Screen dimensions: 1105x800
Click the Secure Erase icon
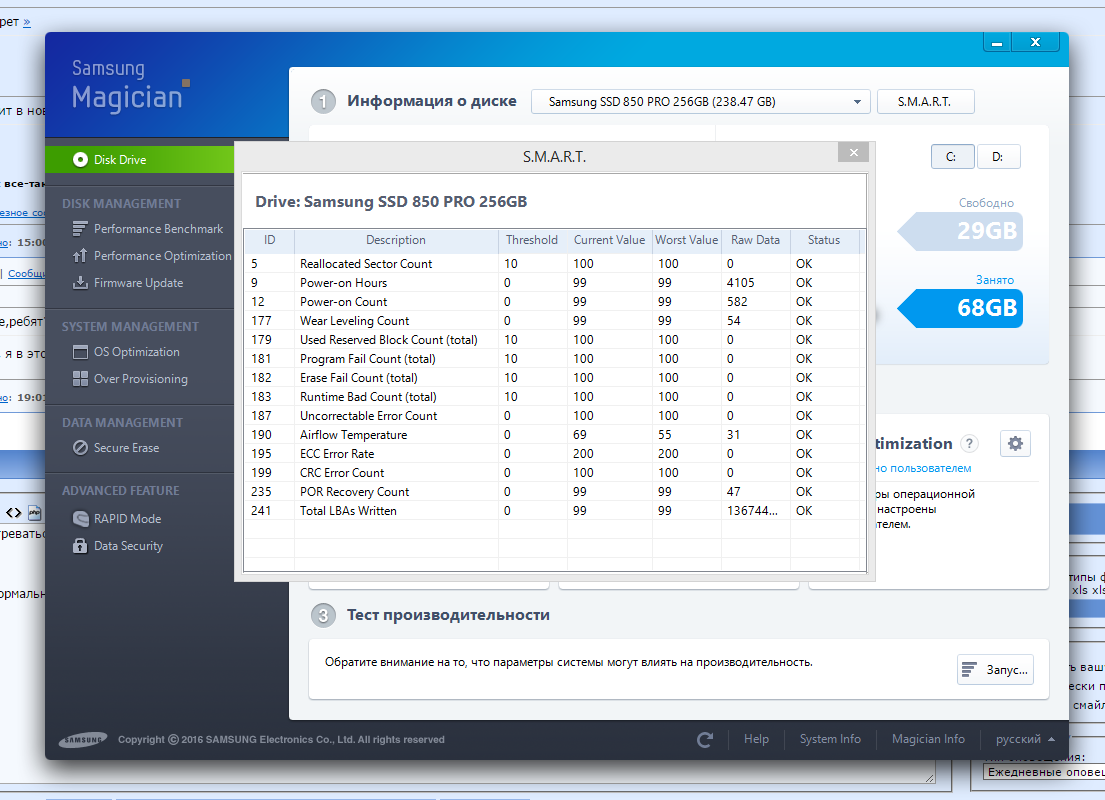pyautogui.click(x=80, y=448)
